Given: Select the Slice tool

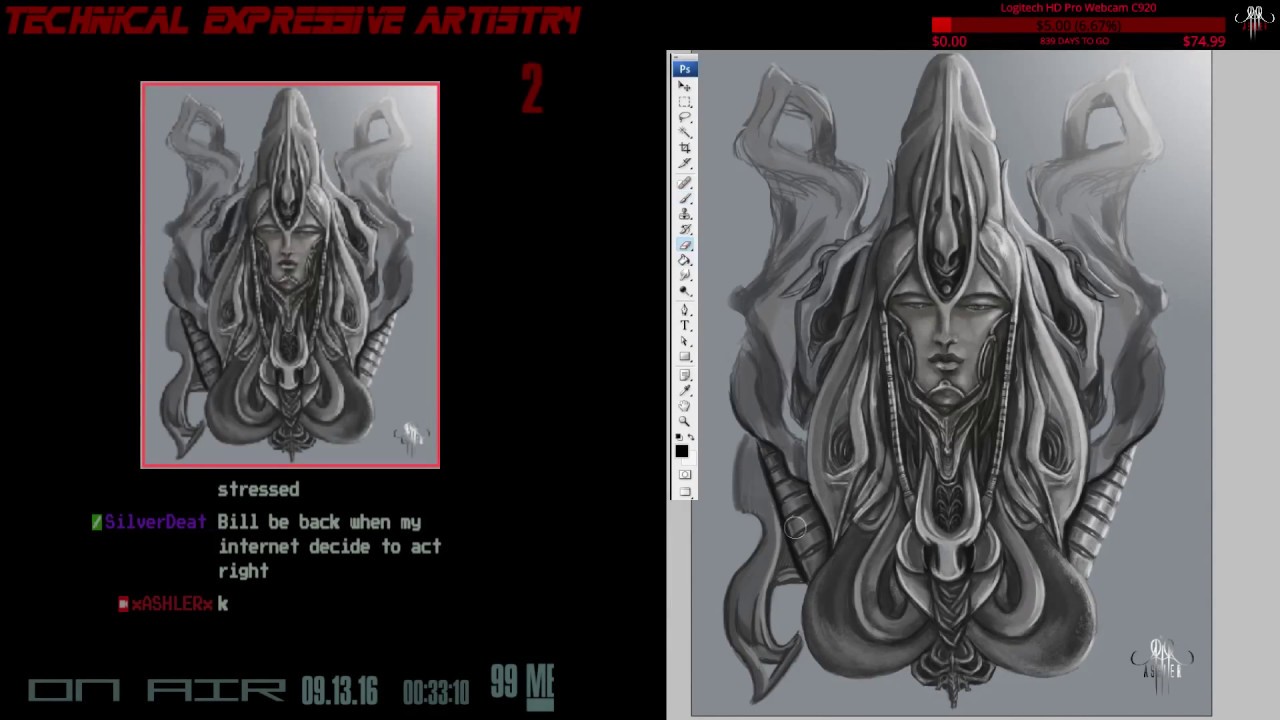Looking at the screenshot, I should point(685,163).
